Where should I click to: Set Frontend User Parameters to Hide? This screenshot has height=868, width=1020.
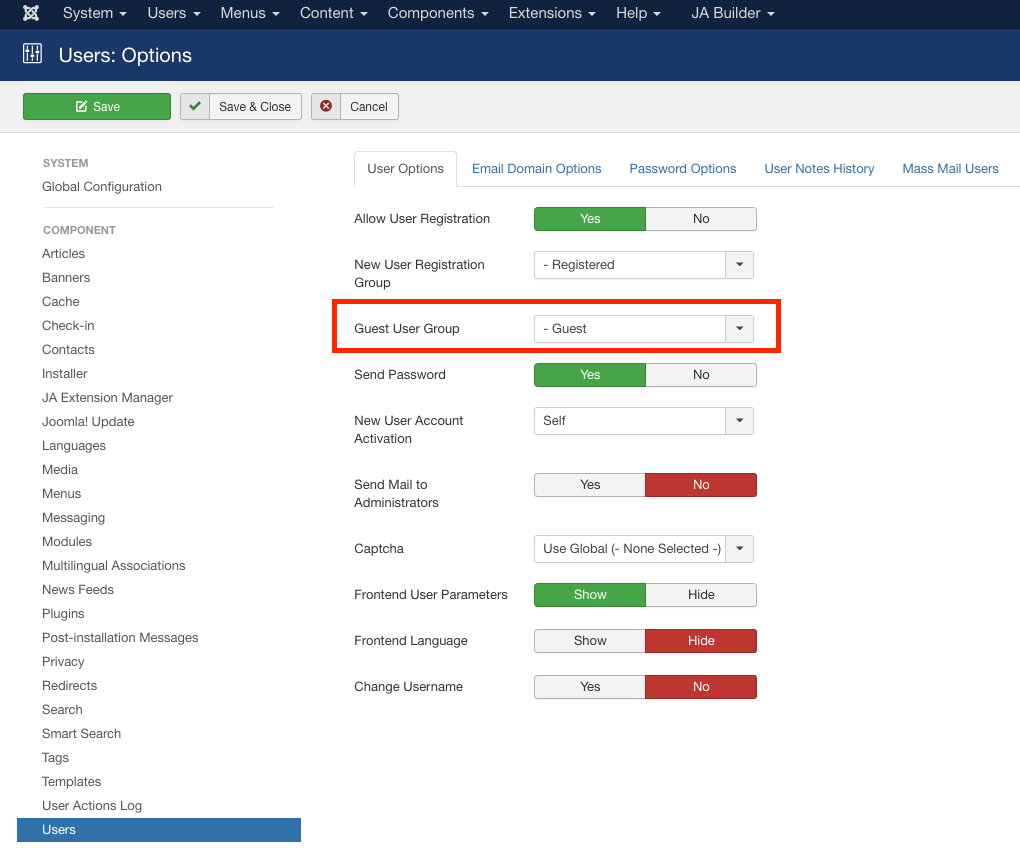click(700, 595)
